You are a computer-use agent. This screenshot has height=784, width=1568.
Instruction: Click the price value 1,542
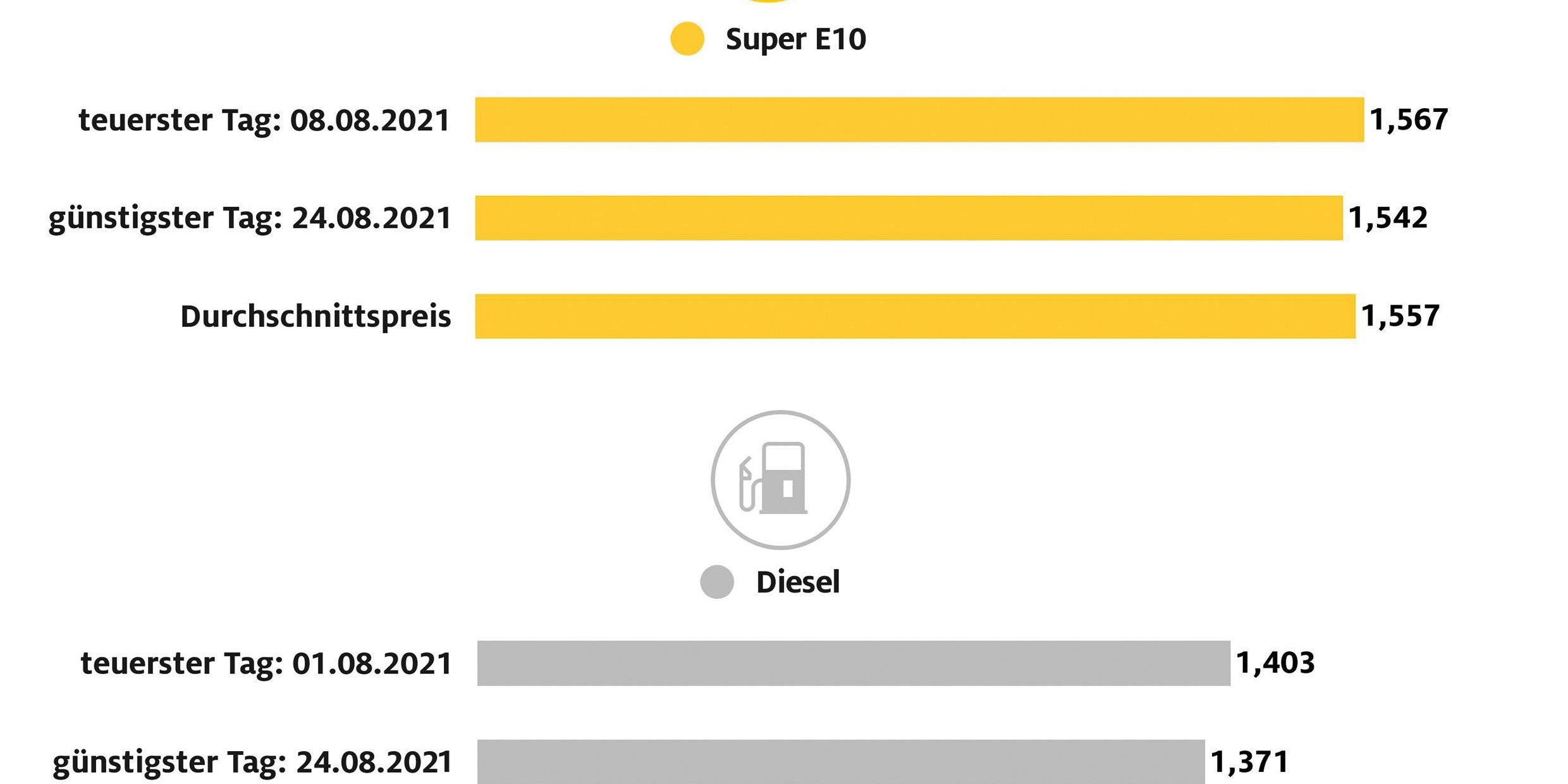[1388, 218]
